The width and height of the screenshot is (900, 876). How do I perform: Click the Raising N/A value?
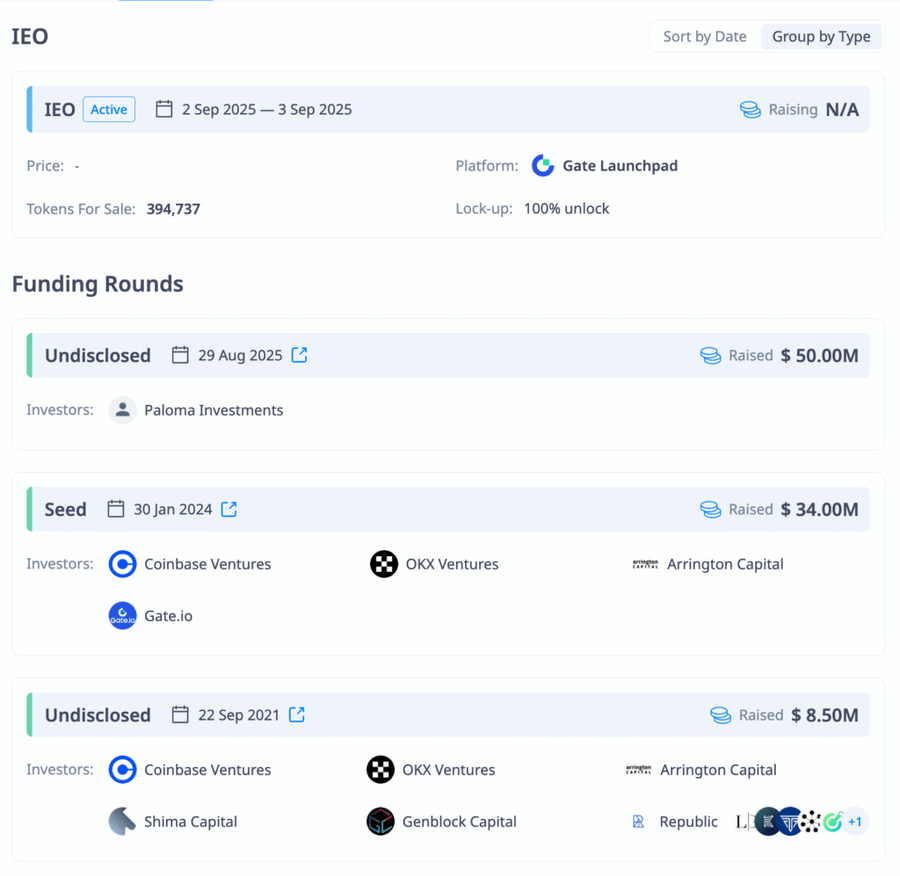pyautogui.click(x=842, y=110)
